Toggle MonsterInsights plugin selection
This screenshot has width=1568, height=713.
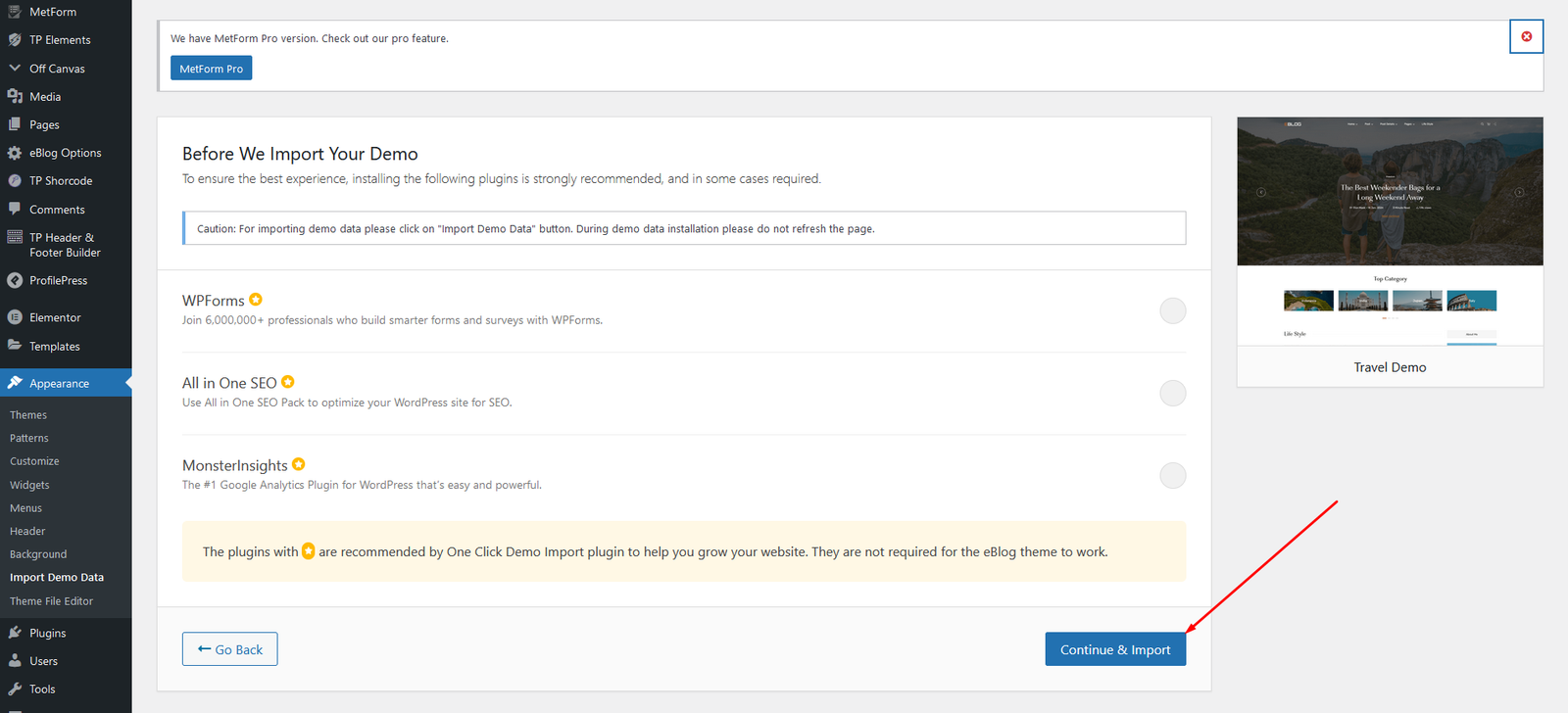[1172, 475]
